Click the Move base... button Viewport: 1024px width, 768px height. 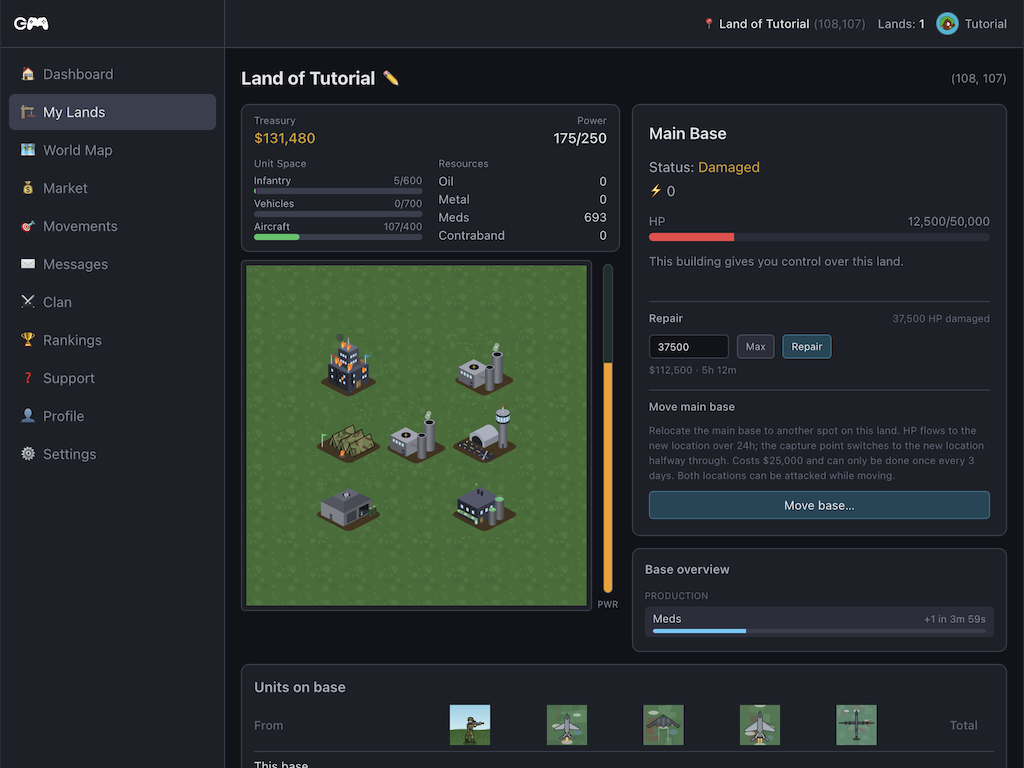tap(819, 505)
